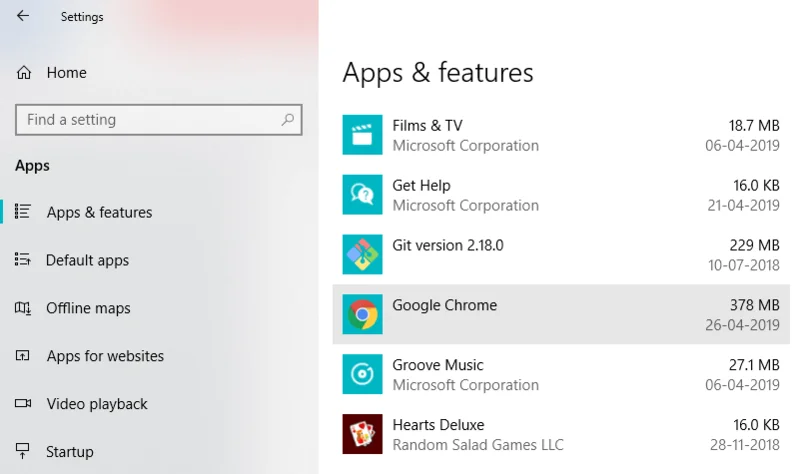Click the 378 MB size value

click(x=754, y=305)
